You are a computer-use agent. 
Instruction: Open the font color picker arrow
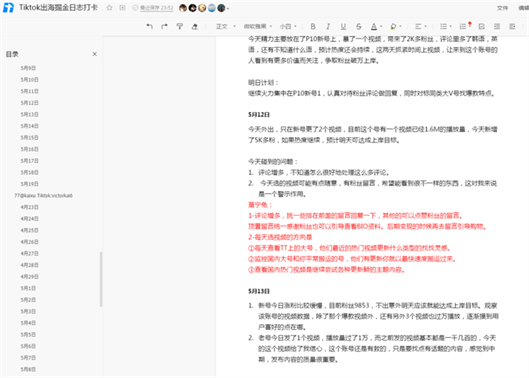[x=381, y=27]
